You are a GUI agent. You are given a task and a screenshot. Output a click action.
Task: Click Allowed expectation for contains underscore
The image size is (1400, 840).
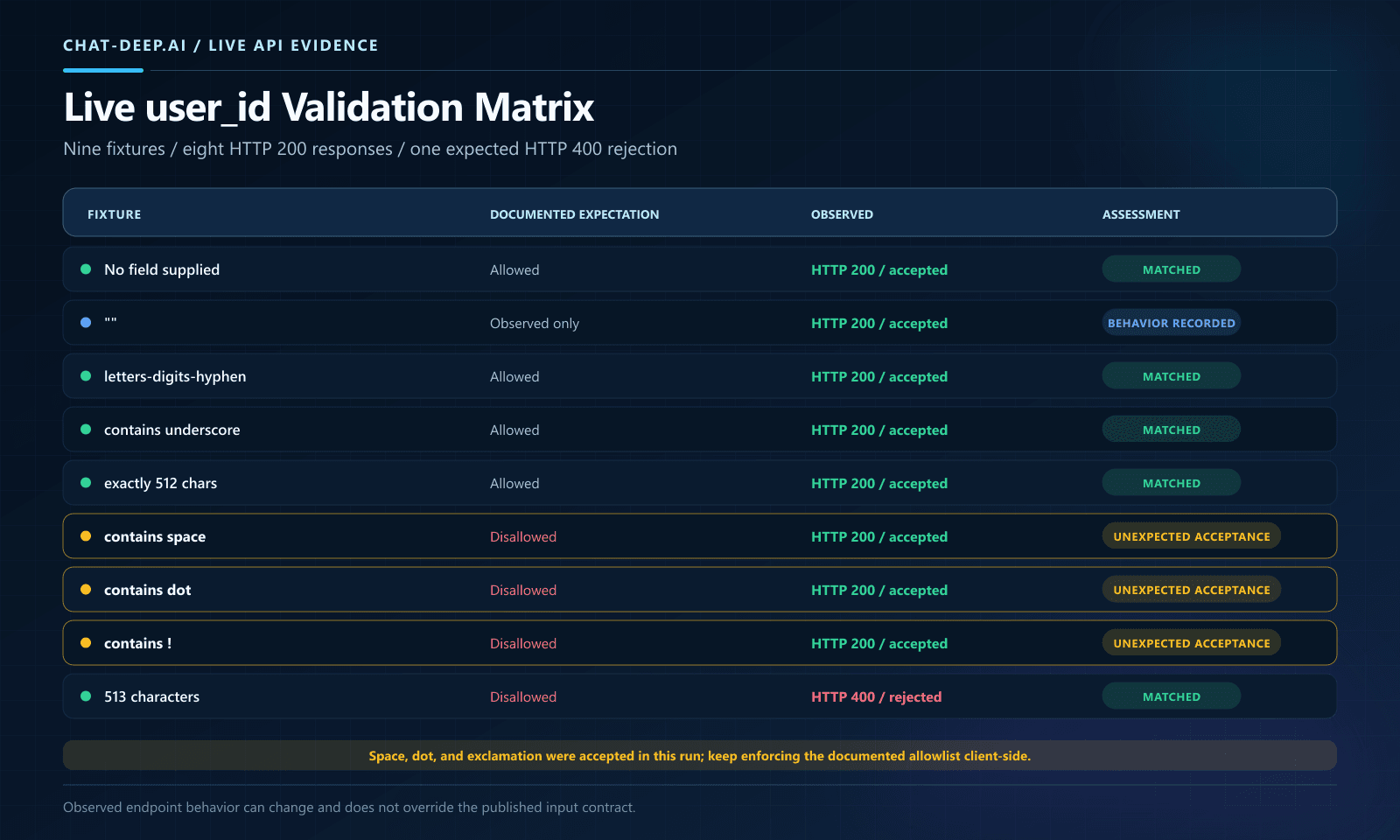[x=514, y=430]
